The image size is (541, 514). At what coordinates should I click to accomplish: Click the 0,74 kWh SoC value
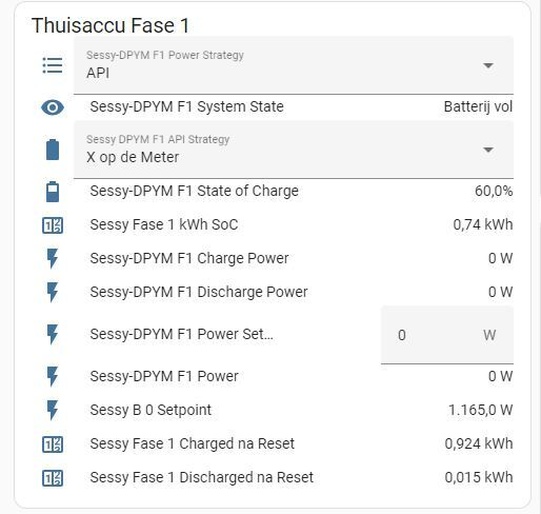coord(483,225)
